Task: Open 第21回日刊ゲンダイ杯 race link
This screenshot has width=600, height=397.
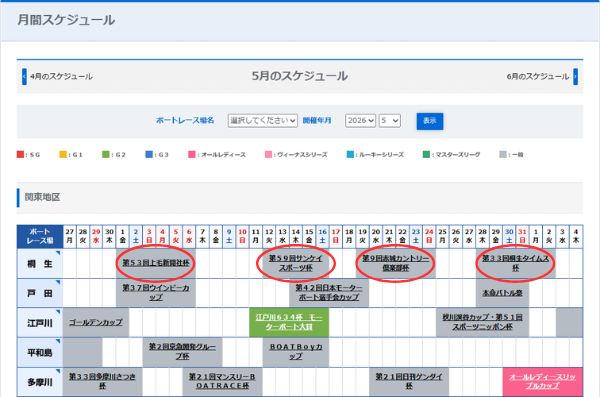Action: (x=409, y=381)
